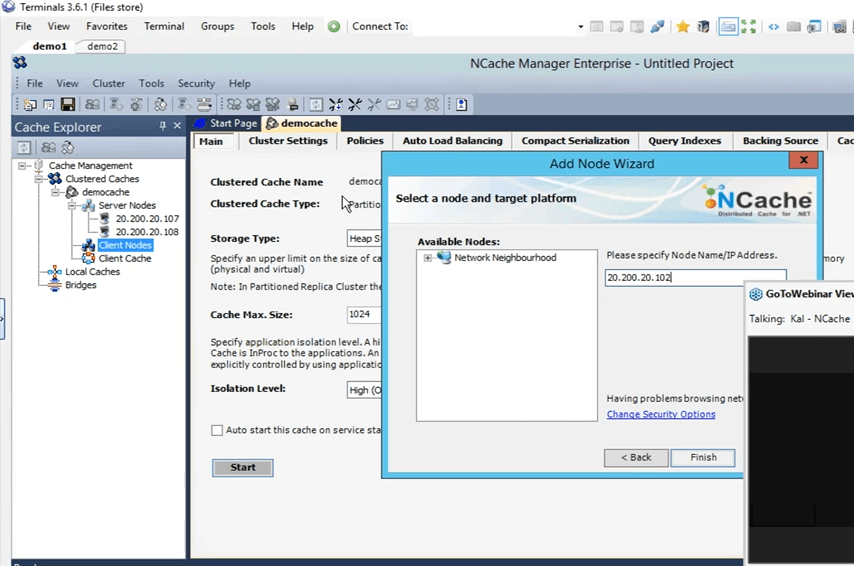Click the Node Name/IP Address input field

click(696, 278)
